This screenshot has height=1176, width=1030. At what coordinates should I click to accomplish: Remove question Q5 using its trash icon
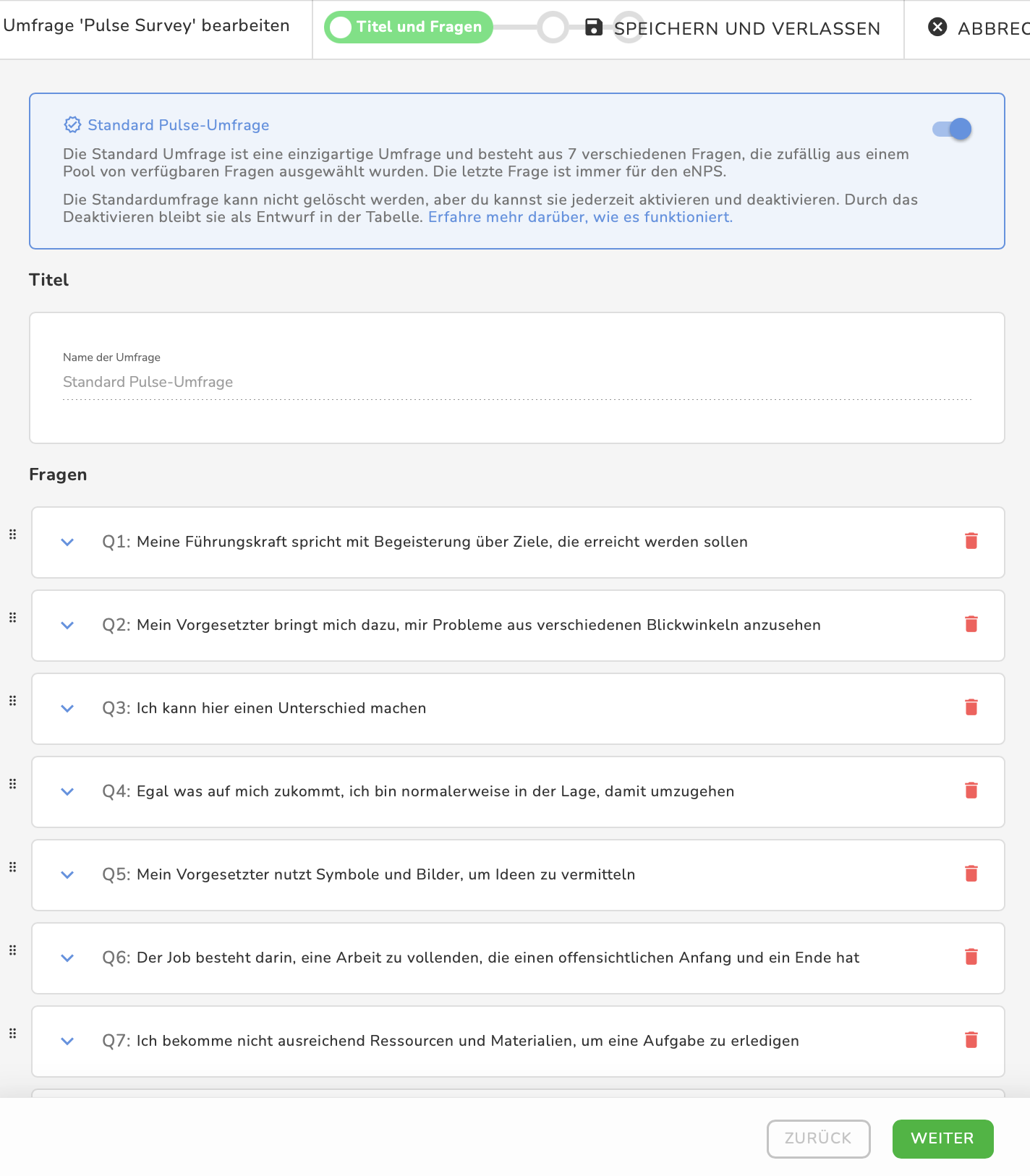click(971, 874)
